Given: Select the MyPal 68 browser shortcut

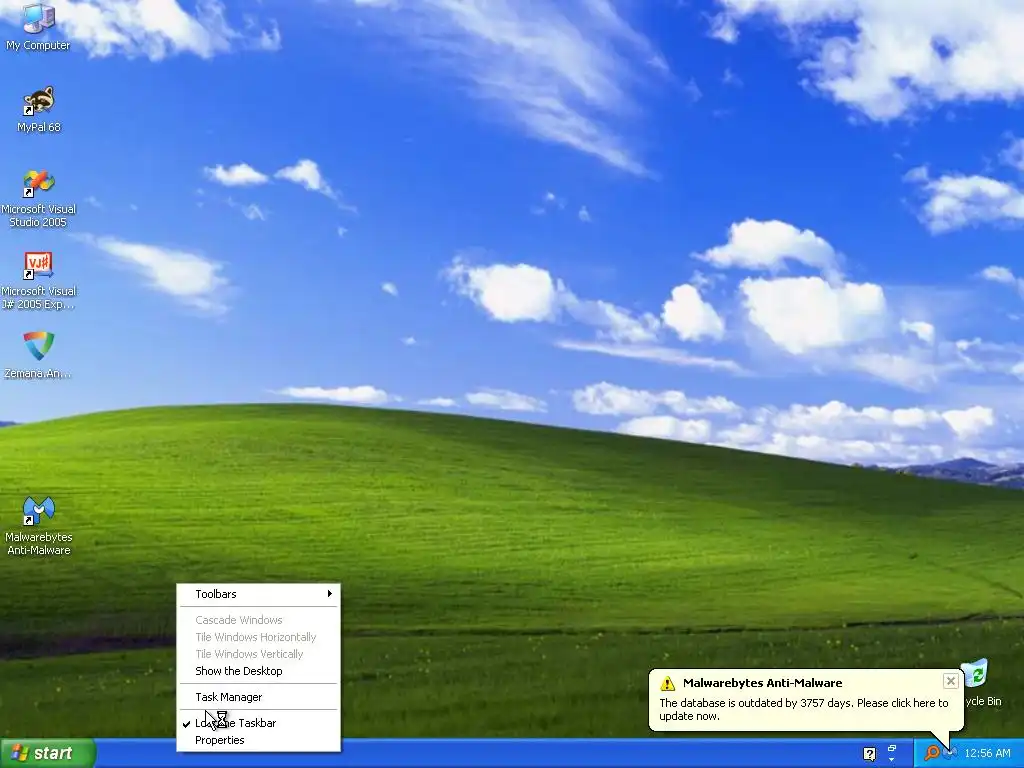Looking at the screenshot, I should pos(39,110).
